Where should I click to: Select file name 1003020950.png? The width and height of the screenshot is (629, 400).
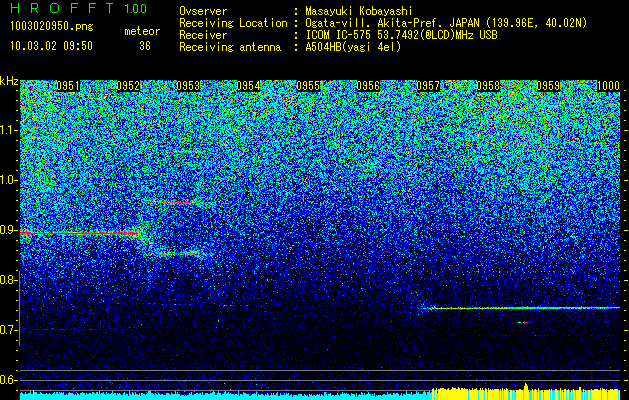coord(52,26)
